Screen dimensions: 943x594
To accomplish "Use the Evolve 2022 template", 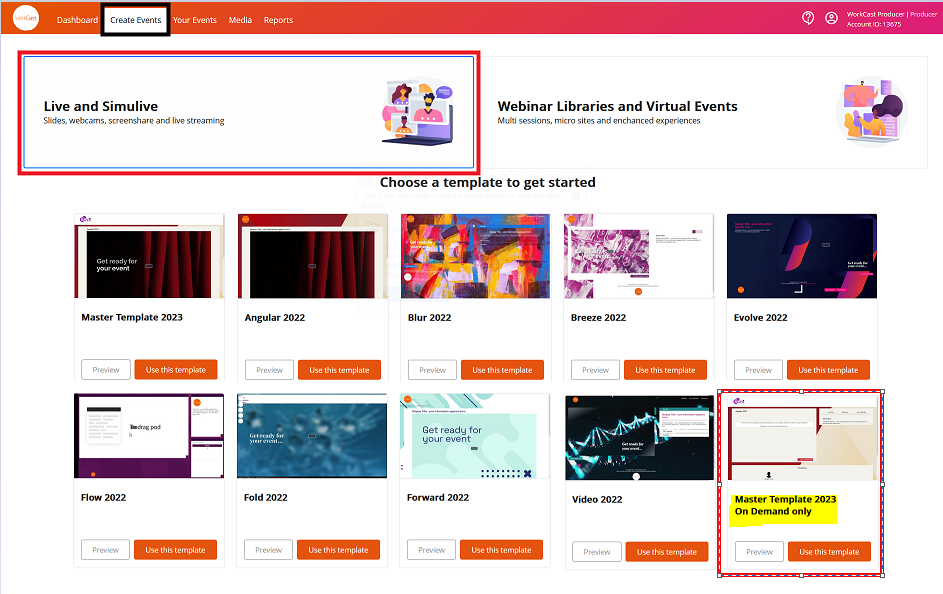I will click(828, 370).
